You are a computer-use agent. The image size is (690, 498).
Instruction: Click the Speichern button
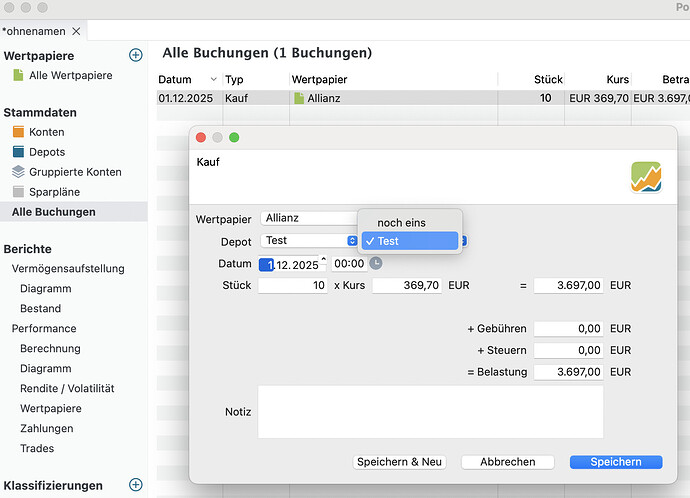click(615, 462)
